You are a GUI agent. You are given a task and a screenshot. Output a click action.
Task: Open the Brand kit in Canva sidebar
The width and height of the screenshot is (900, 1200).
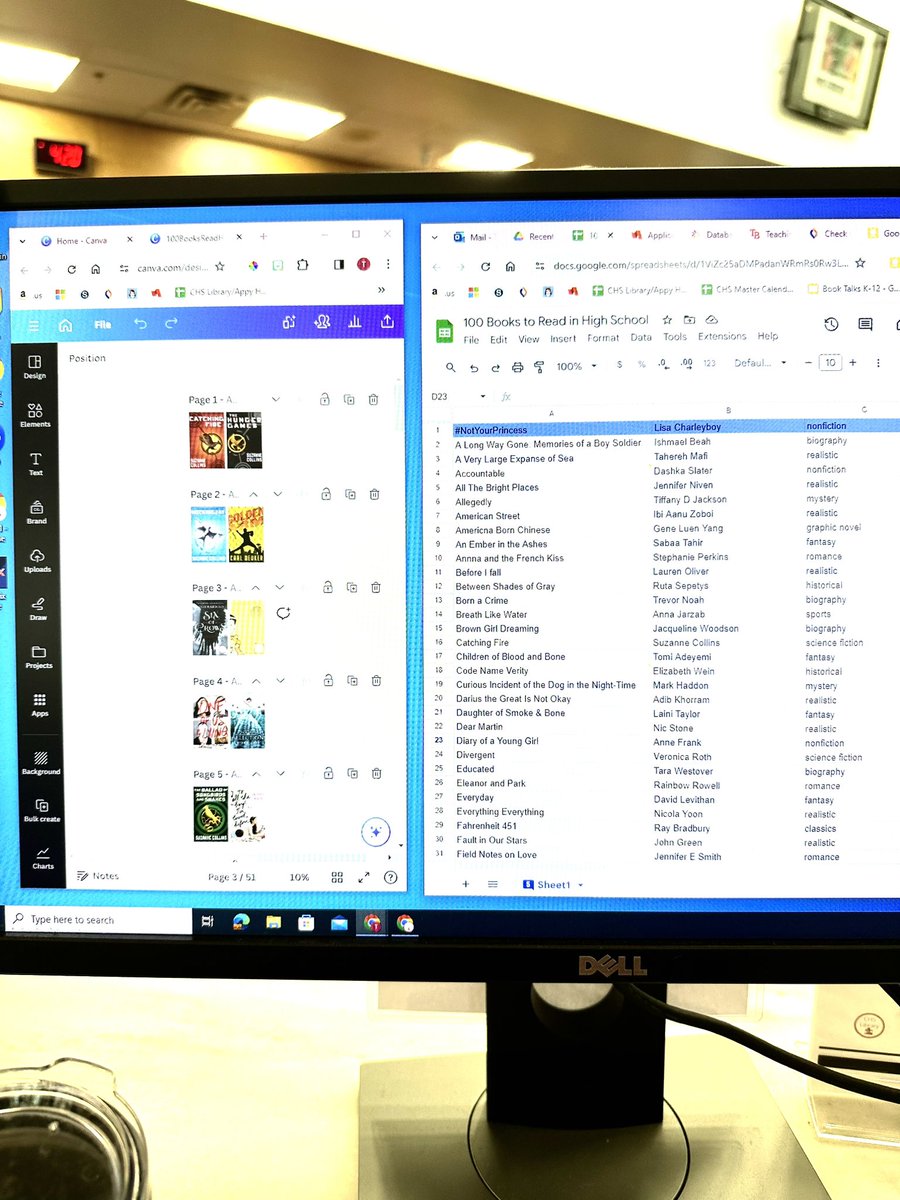pyautogui.click(x=36, y=512)
